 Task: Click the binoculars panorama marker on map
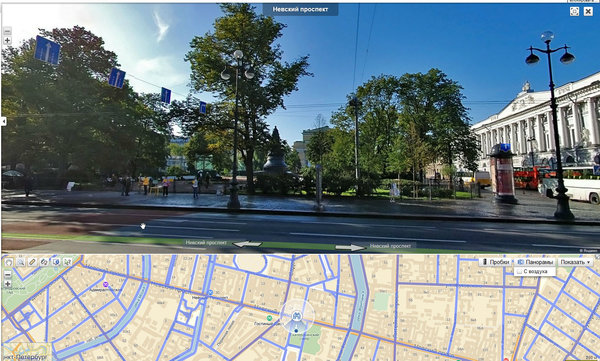297,316
